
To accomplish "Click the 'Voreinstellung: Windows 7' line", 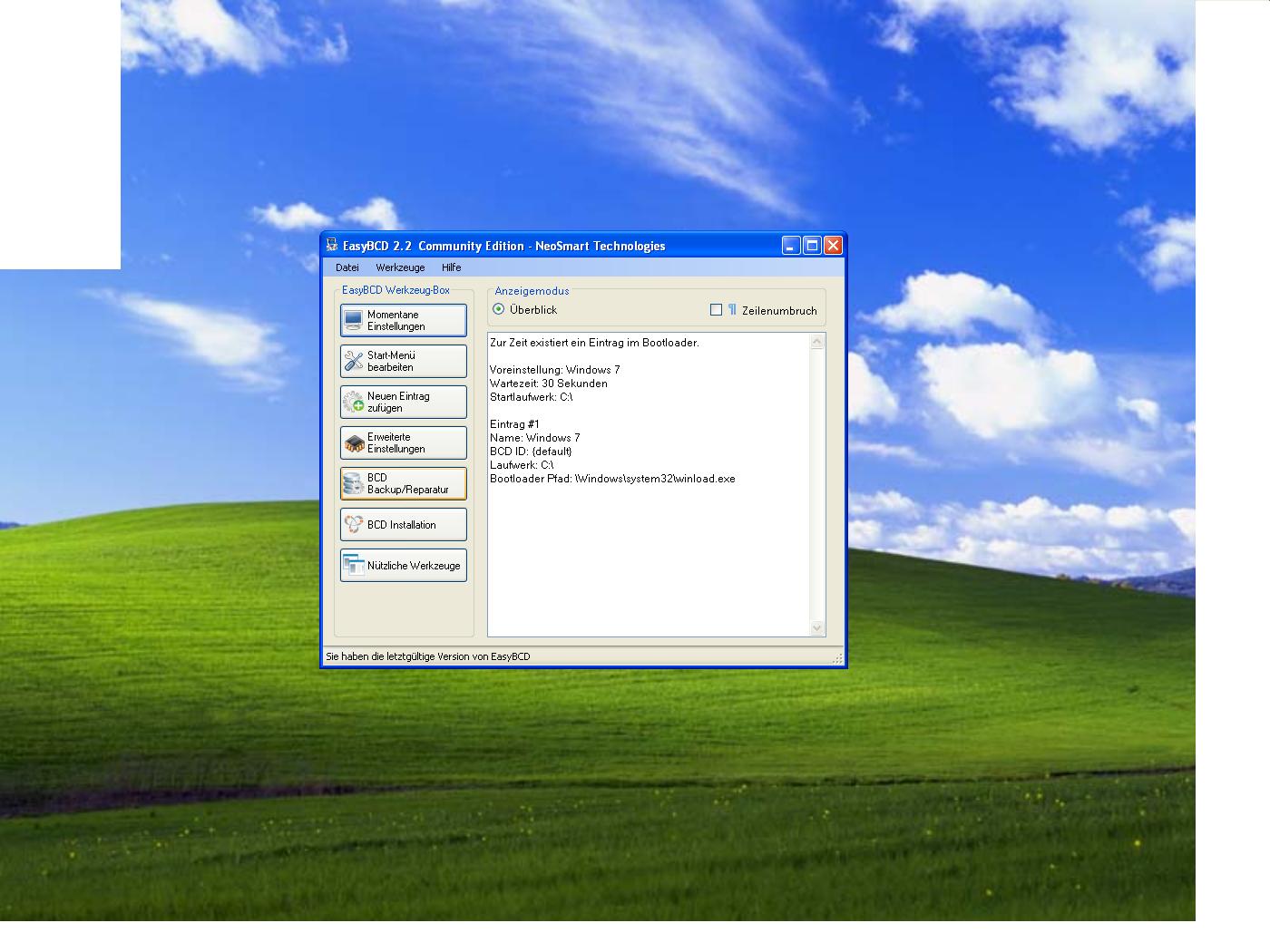I will tap(555, 370).
